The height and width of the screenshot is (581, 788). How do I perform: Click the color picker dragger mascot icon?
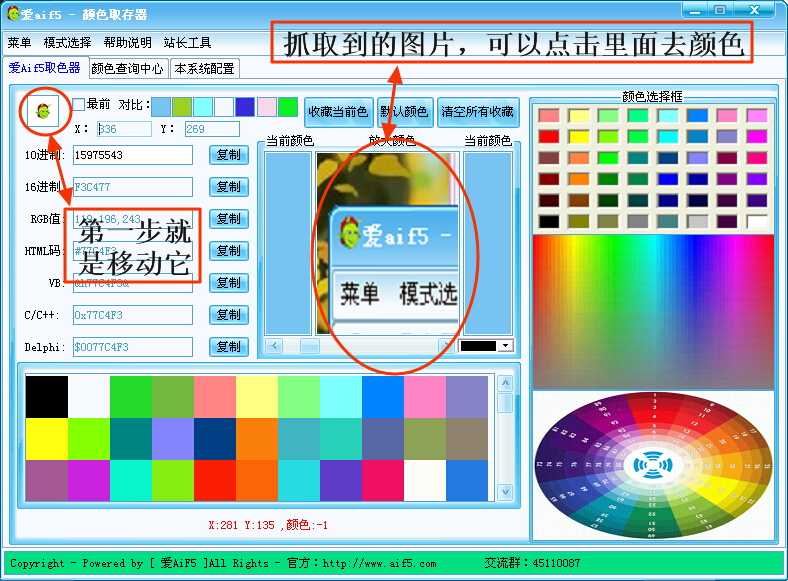tap(44, 111)
